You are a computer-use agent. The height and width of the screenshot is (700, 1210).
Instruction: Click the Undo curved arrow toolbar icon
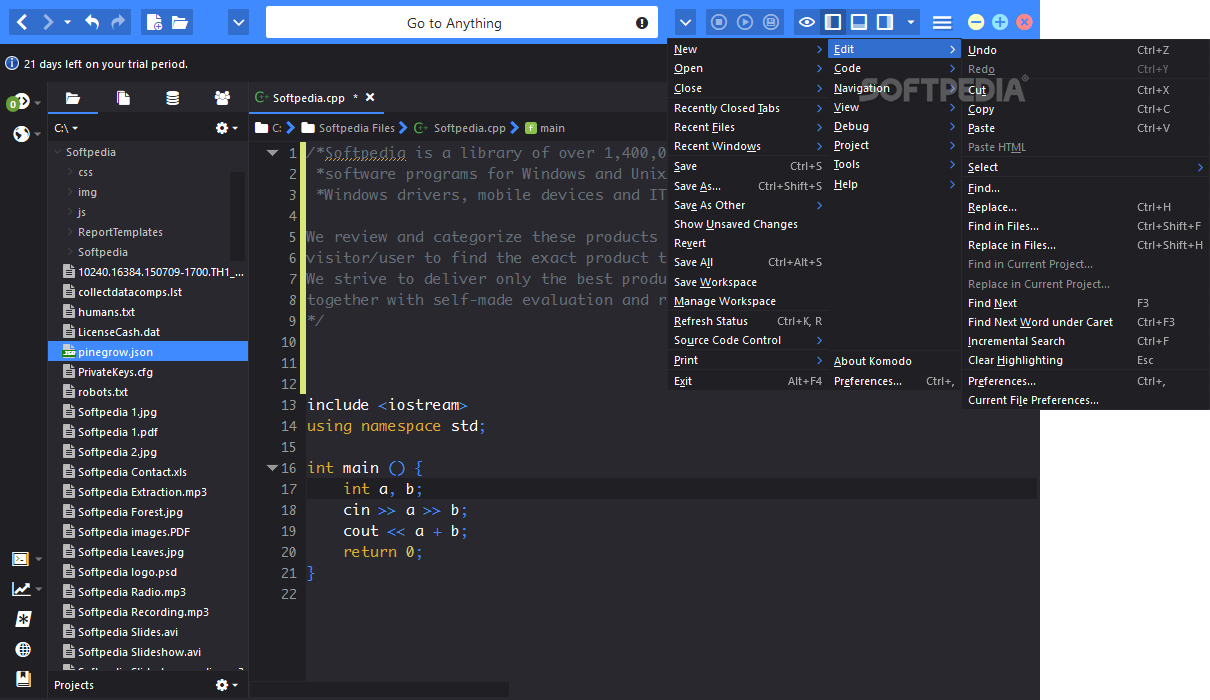click(x=92, y=22)
